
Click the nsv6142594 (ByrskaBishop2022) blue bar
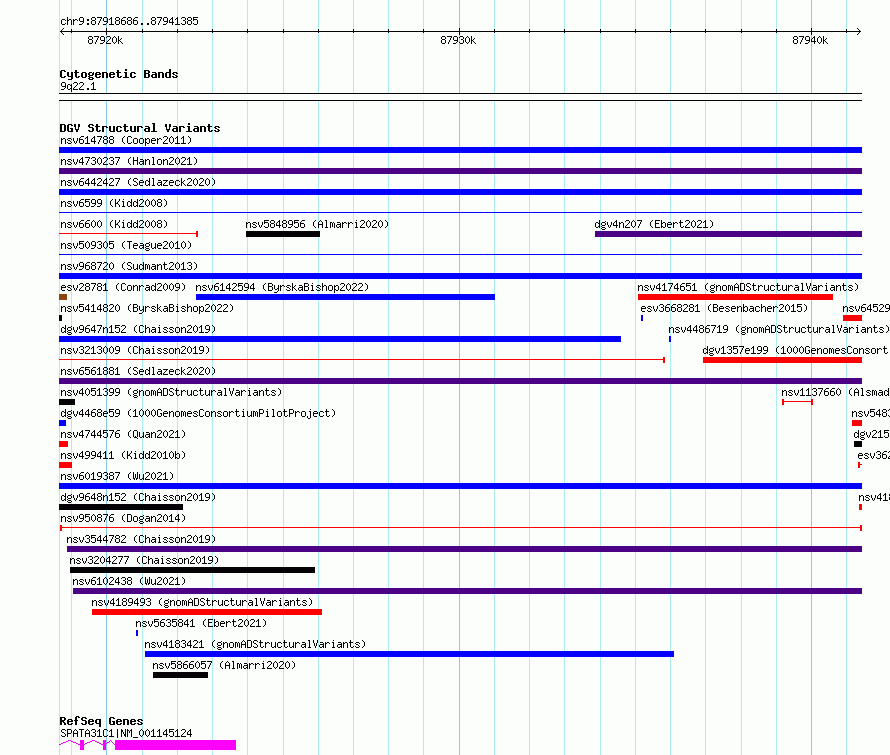tap(345, 297)
